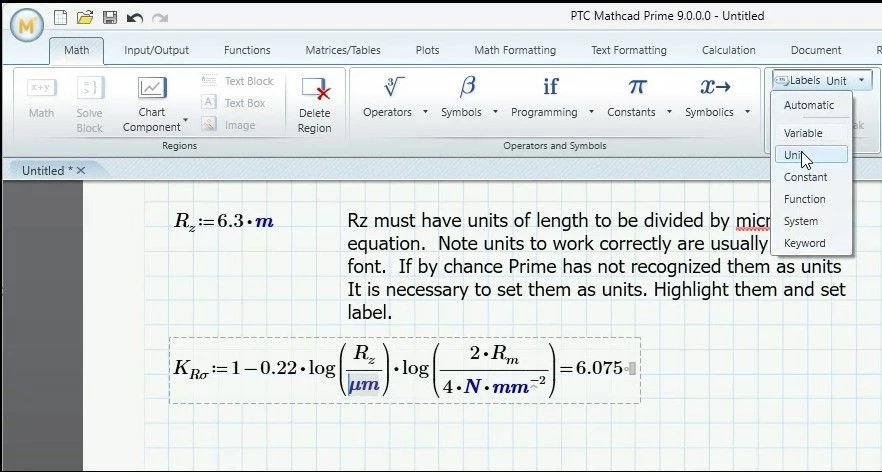Open the Symbolics gallery
The height and width of the screenshot is (472, 882).
(709, 97)
